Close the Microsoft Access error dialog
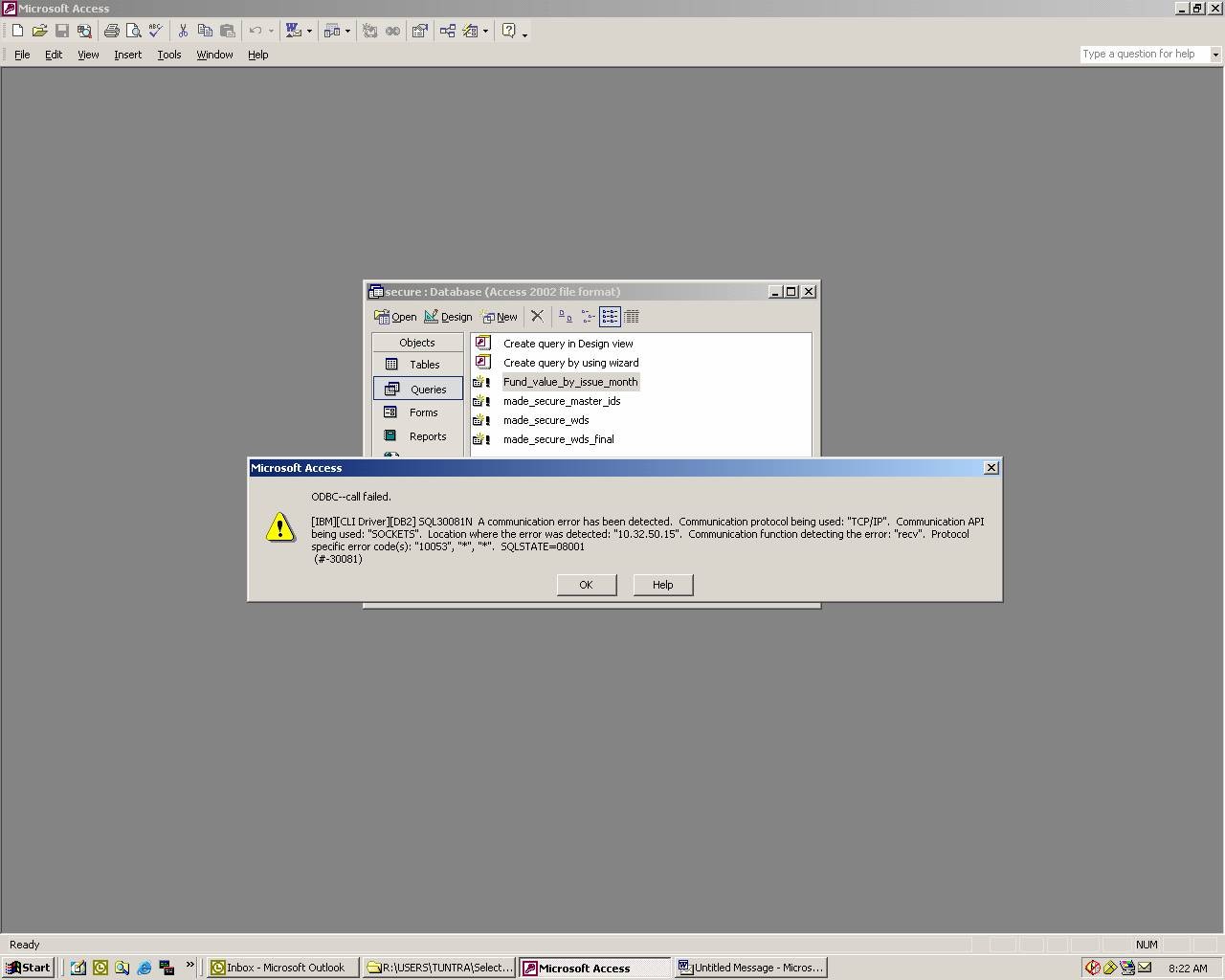The height and width of the screenshot is (980, 1225). (991, 467)
